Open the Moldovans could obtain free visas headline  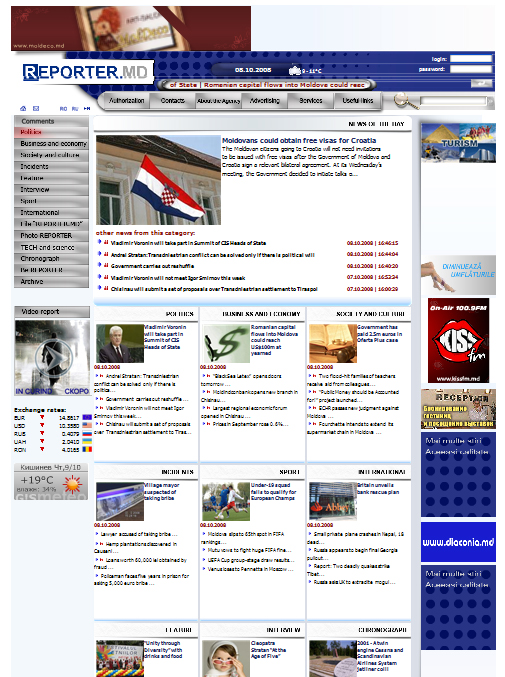click(299, 140)
